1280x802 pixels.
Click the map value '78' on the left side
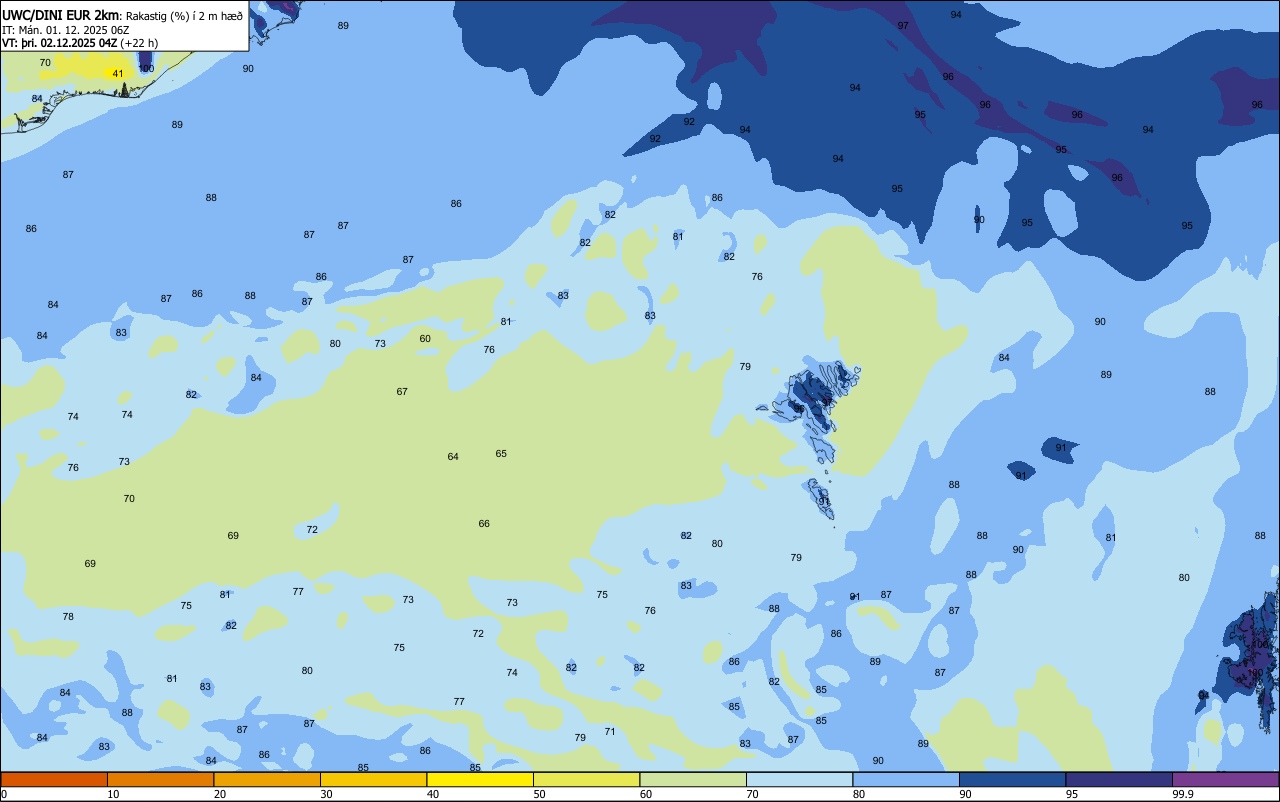[68, 616]
